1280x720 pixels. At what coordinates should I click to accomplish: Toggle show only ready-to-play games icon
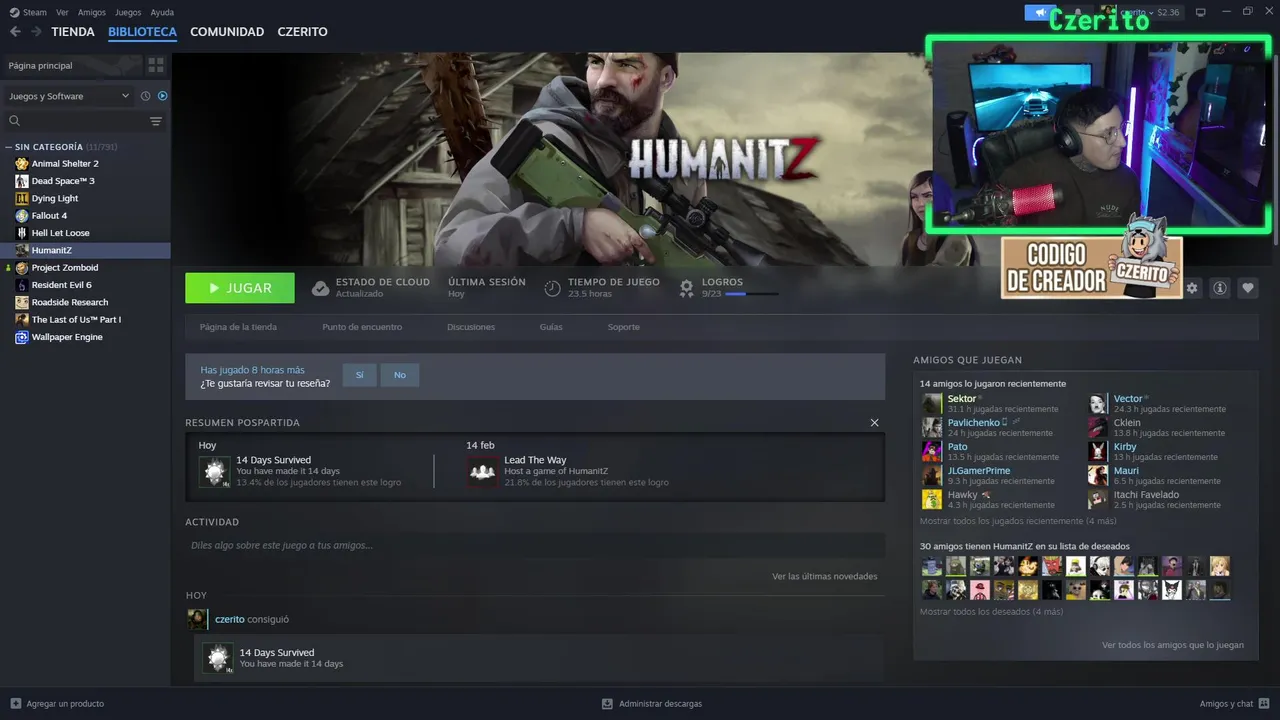point(163,96)
